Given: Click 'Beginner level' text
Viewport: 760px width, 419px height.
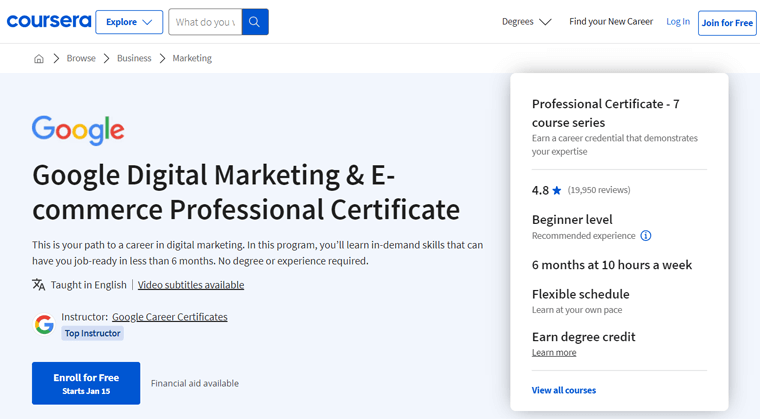Looking at the screenshot, I should 572,220.
